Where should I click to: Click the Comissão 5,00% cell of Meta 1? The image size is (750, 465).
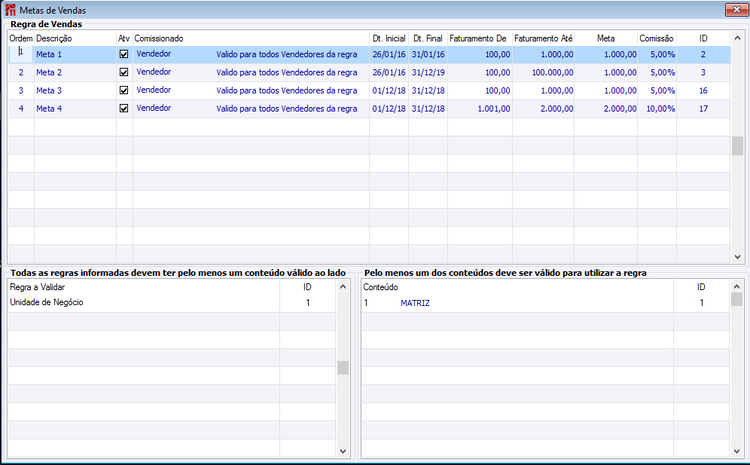[657, 54]
